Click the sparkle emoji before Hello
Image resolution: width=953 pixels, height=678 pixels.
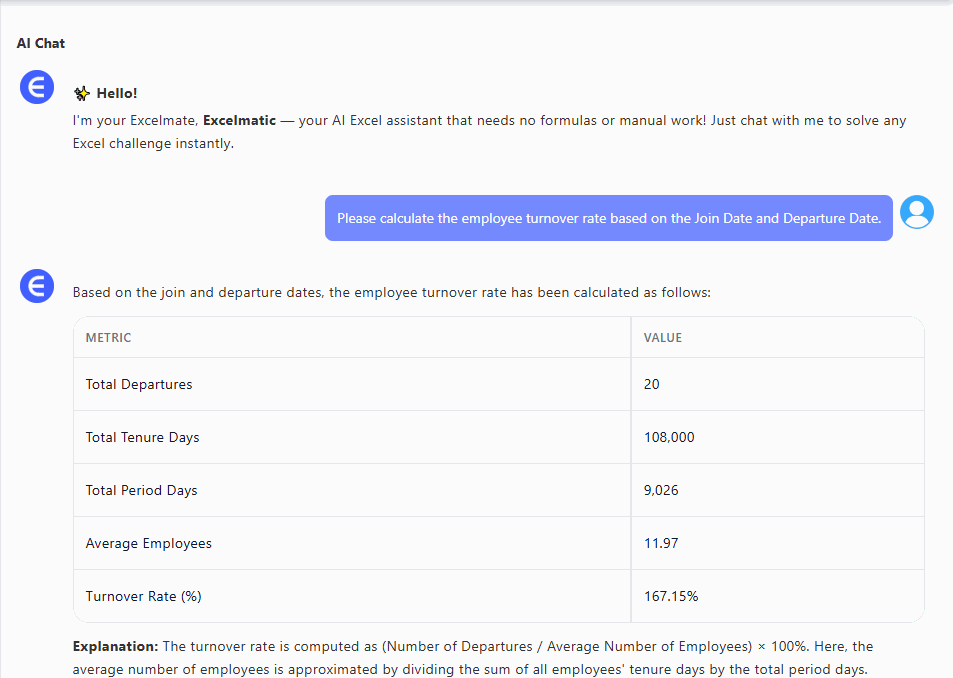82,93
